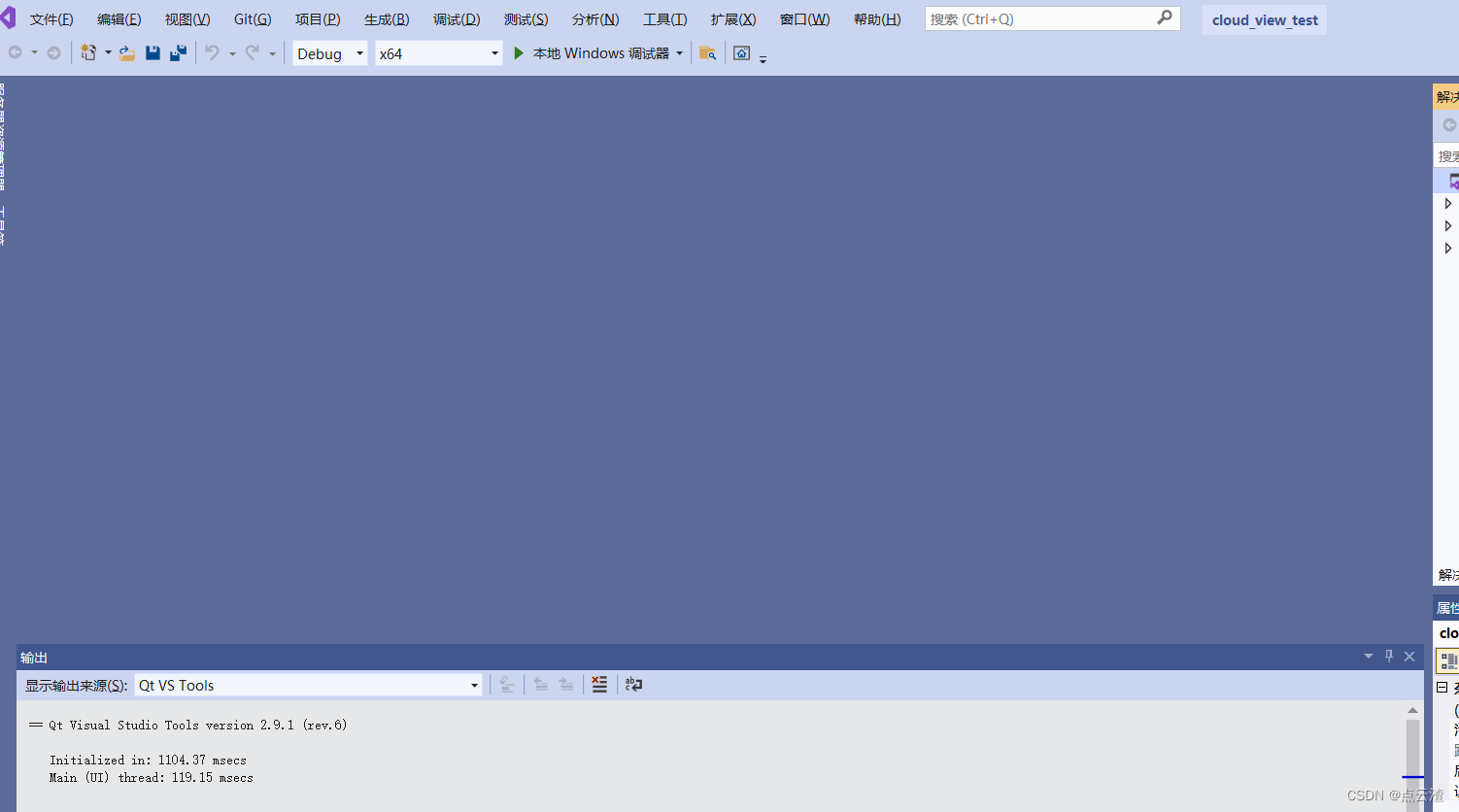
Task: Click the back icon in Solution Explorer toolbar
Action: (x=1449, y=125)
